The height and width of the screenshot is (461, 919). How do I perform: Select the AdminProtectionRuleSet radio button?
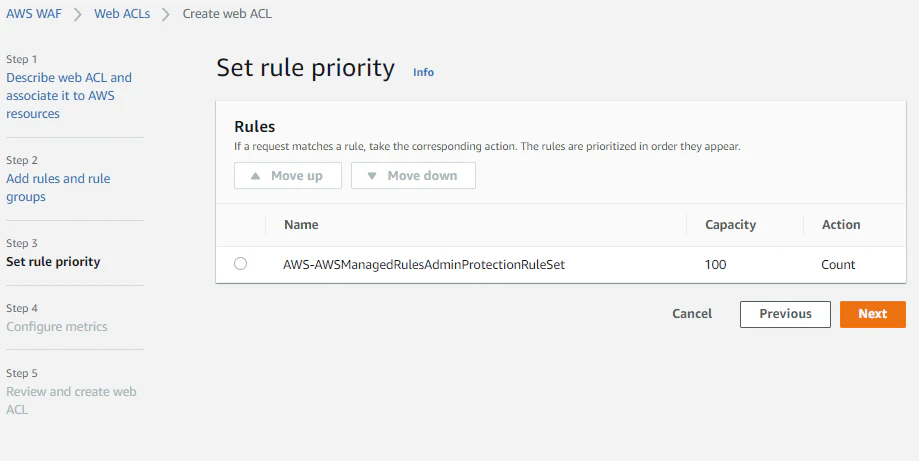point(240,264)
